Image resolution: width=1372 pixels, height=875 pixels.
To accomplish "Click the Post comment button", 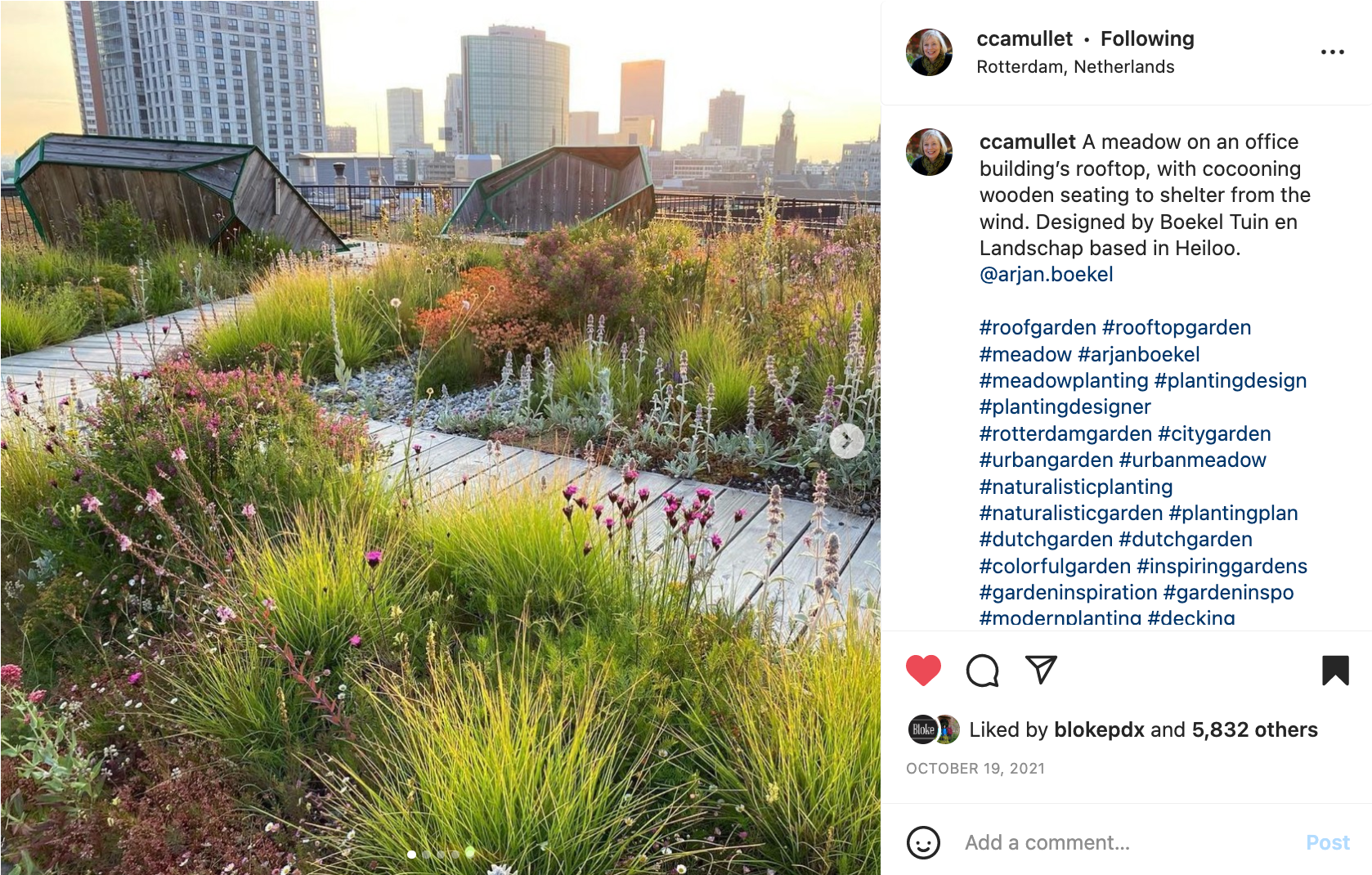I will pyautogui.click(x=1328, y=842).
